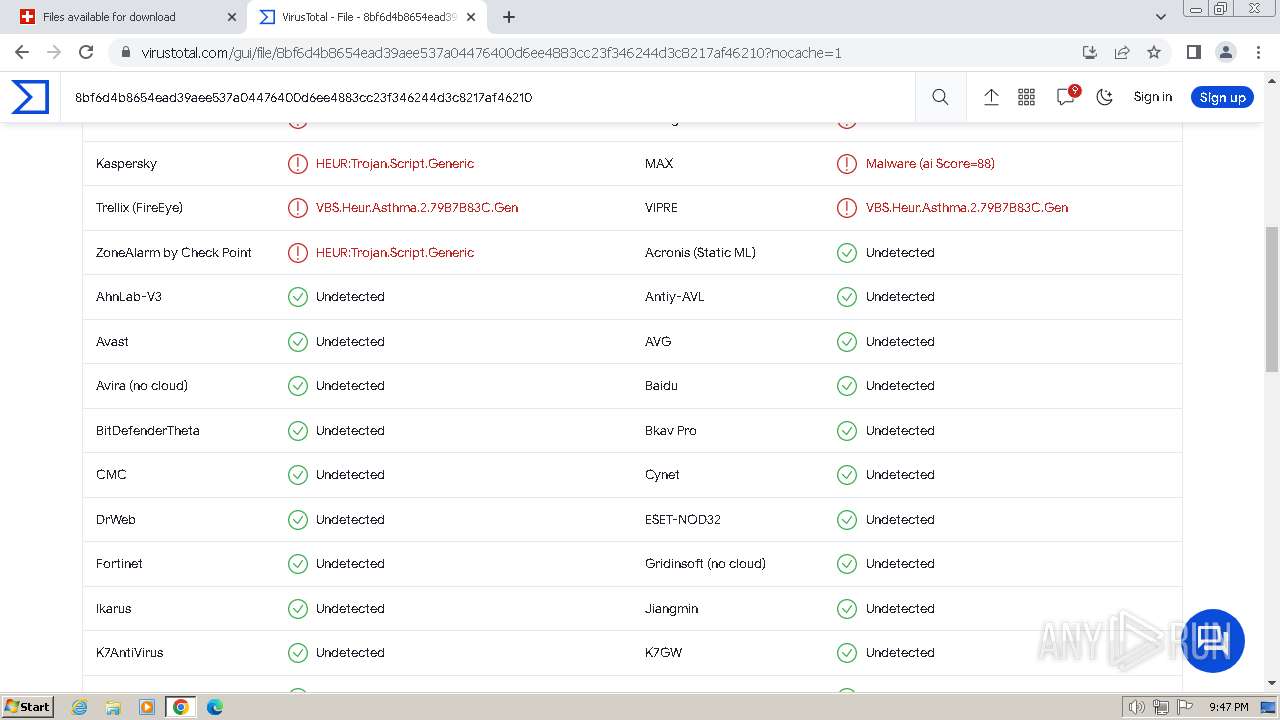
Task: Click the ESET-NOD32 vendor name
Action: pos(683,520)
